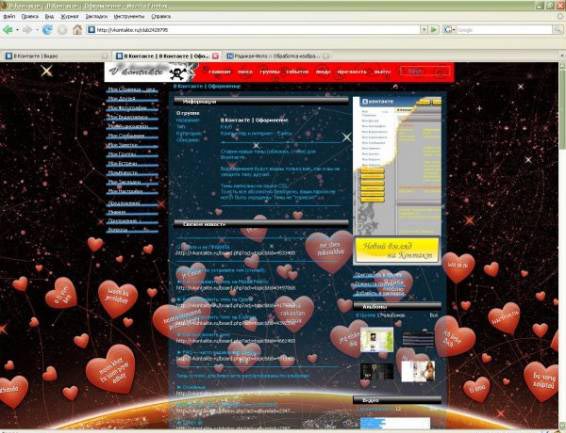The height and width of the screenshot is (433, 566).
Task: Collapse the Информация section header
Action: tap(261, 102)
